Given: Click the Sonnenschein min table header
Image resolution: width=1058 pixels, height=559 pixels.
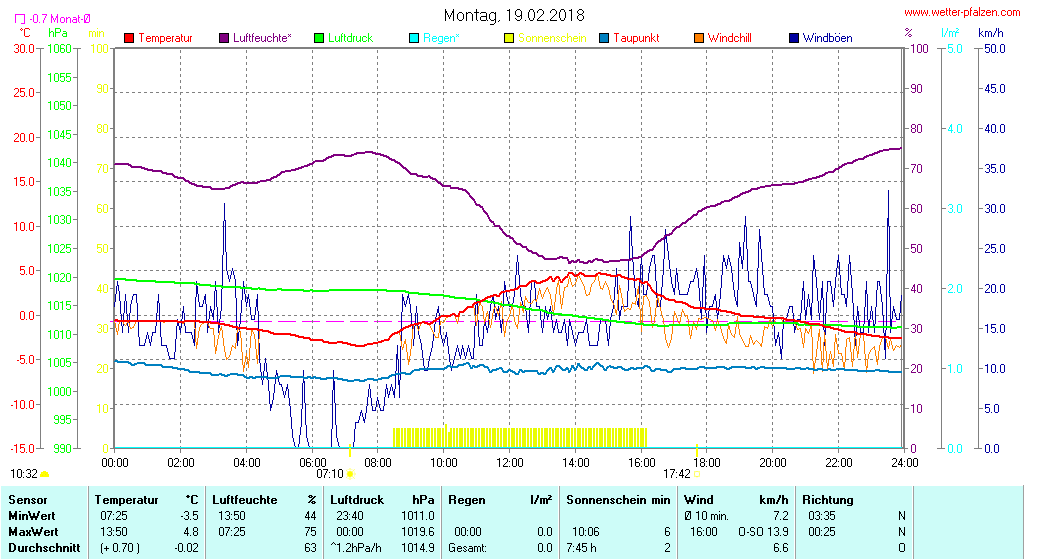Looking at the screenshot, I should [x=618, y=500].
